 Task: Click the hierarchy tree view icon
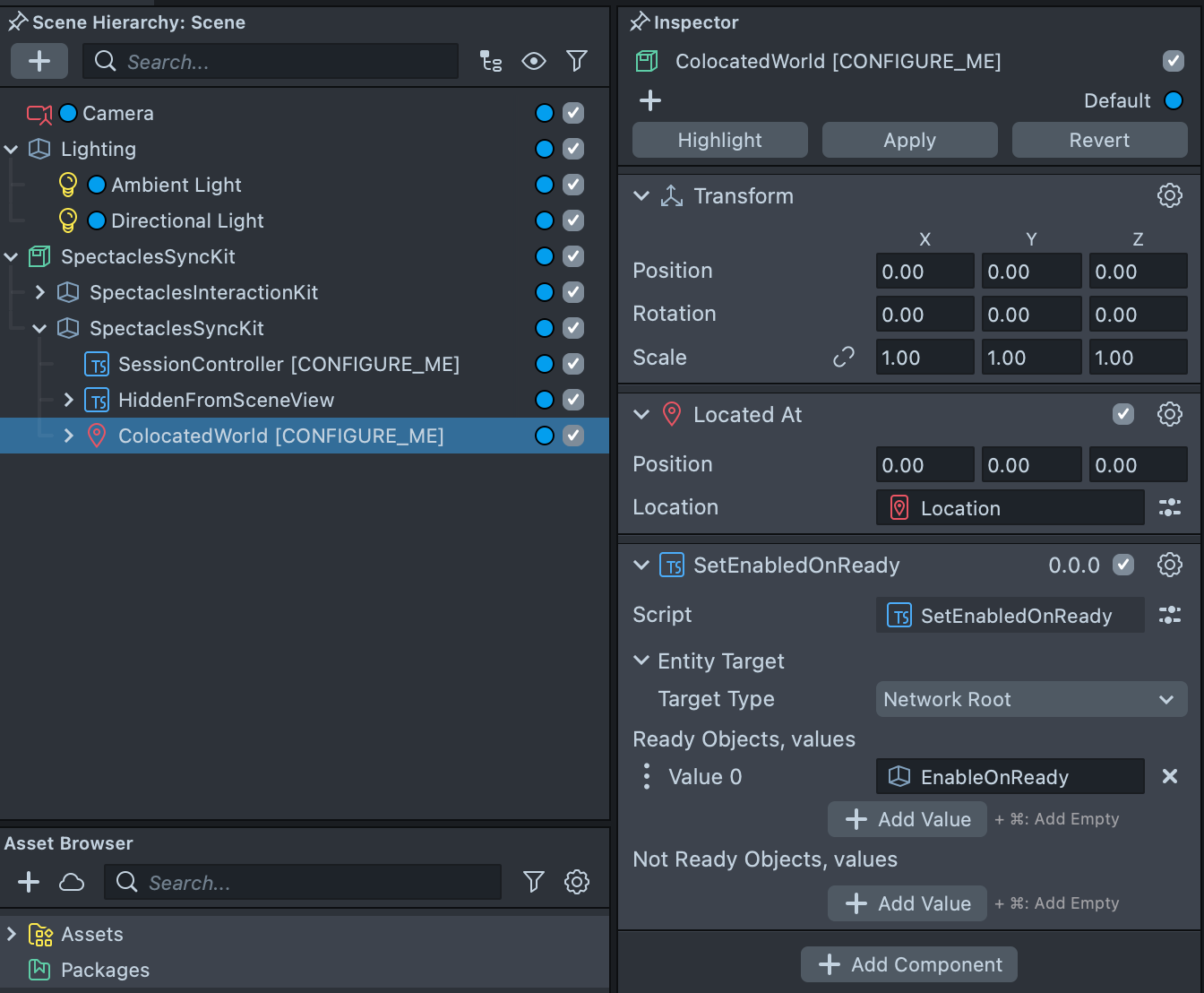[x=491, y=61]
